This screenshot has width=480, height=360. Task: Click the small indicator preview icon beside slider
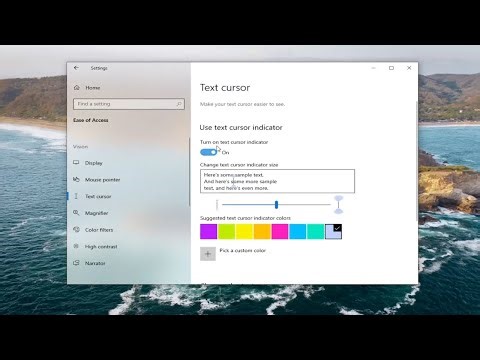coord(217,205)
